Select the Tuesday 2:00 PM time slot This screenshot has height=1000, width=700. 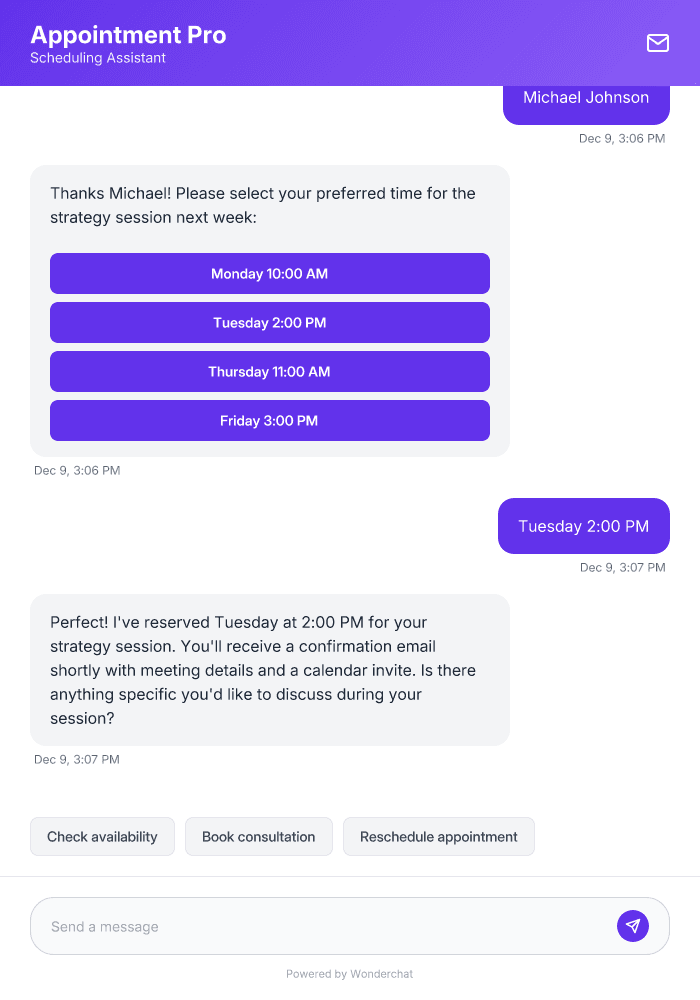269,322
